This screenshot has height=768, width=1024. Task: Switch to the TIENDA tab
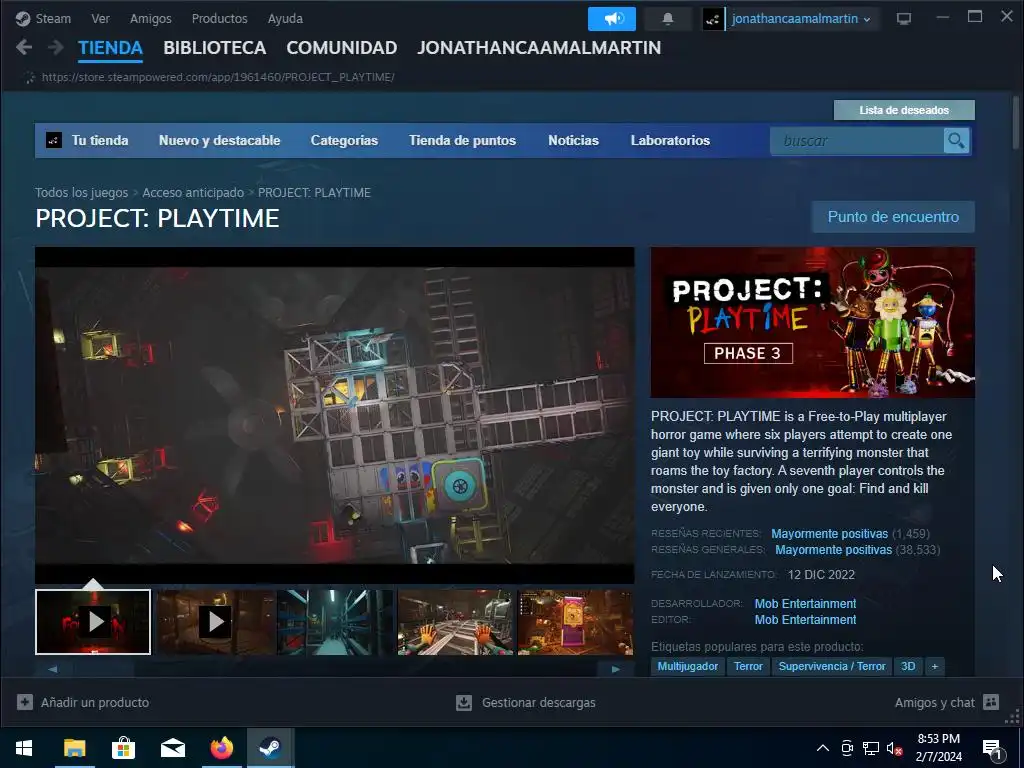(x=110, y=48)
